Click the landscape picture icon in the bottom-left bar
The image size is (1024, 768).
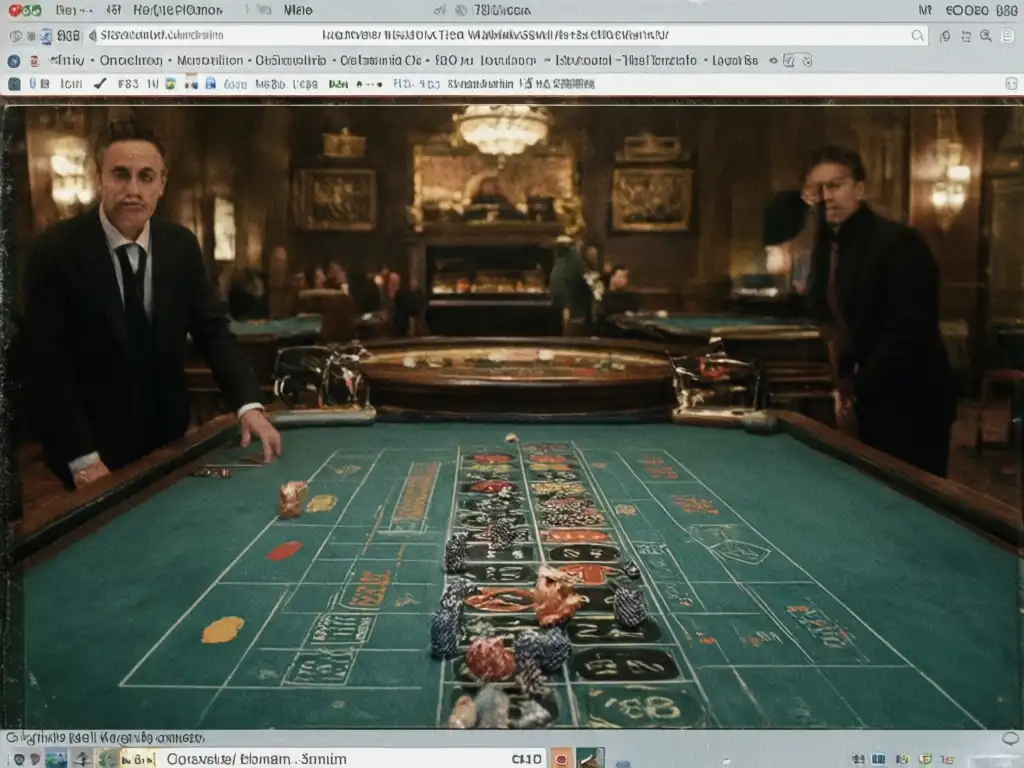(x=56, y=759)
